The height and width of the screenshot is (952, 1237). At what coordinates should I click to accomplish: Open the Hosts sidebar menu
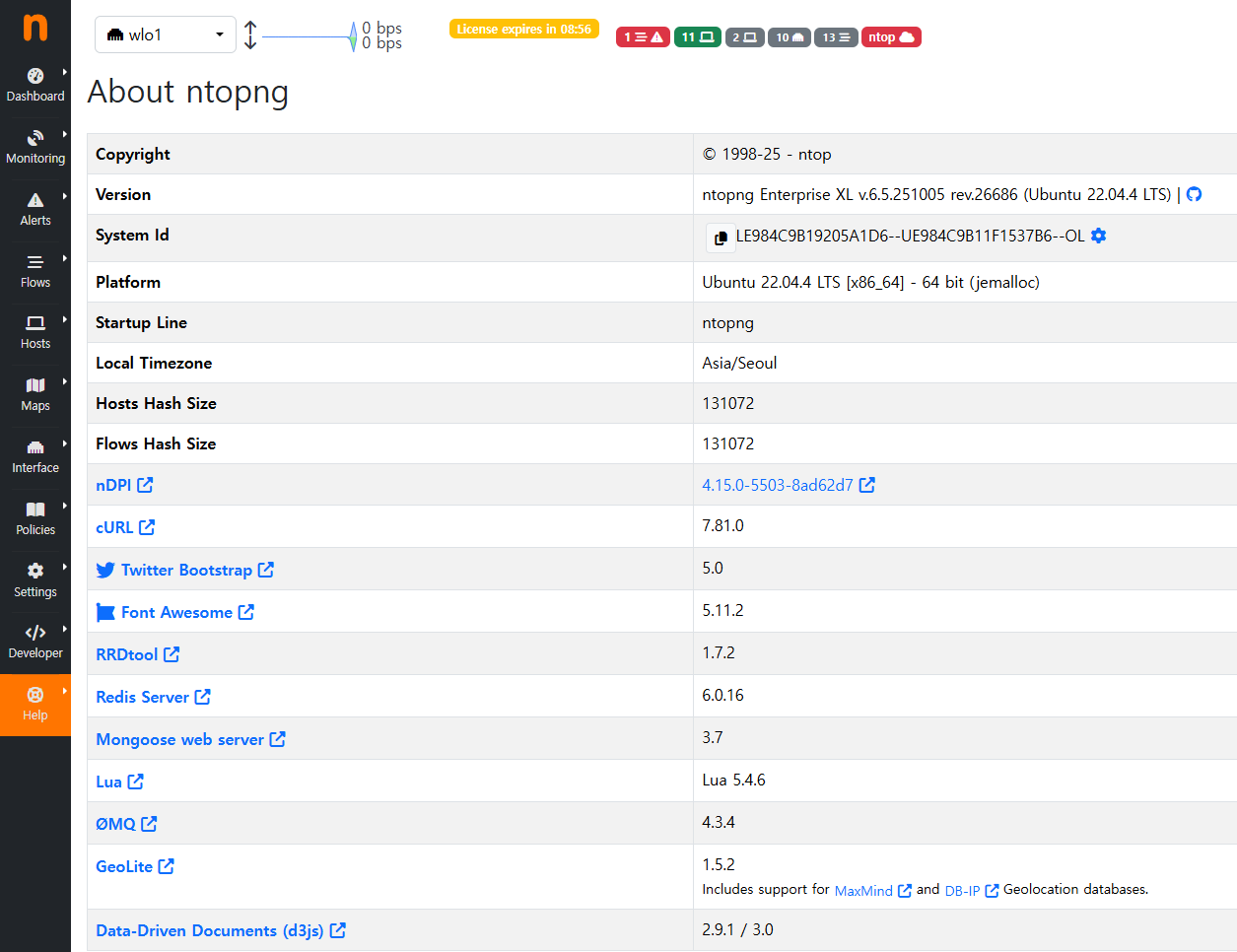[x=35, y=333]
